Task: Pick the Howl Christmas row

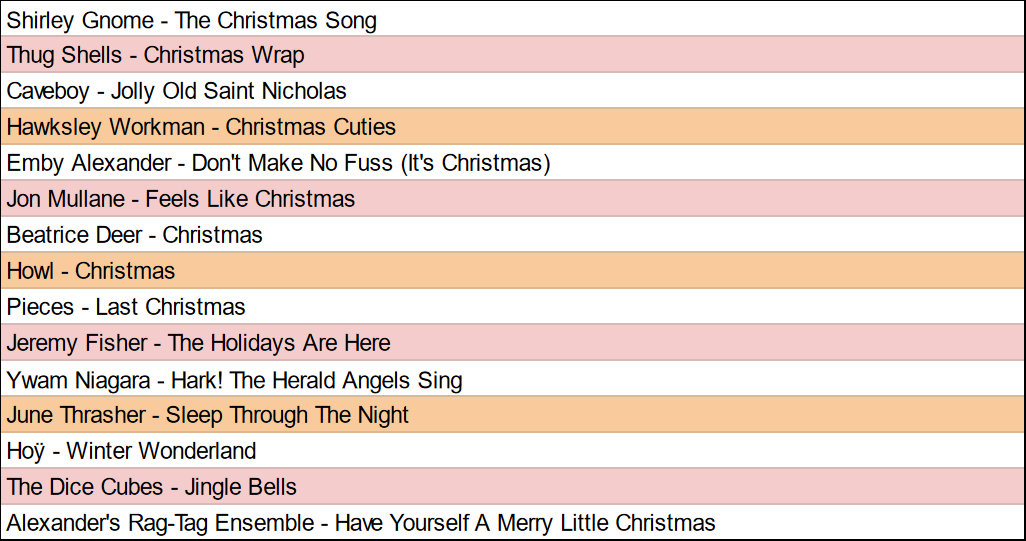Action: 91,271
